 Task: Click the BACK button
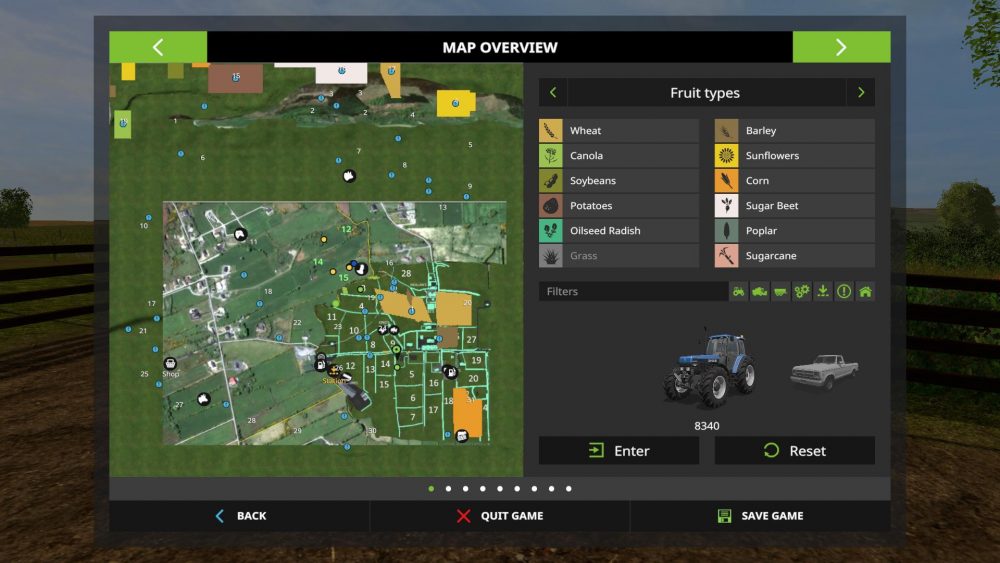pos(240,516)
